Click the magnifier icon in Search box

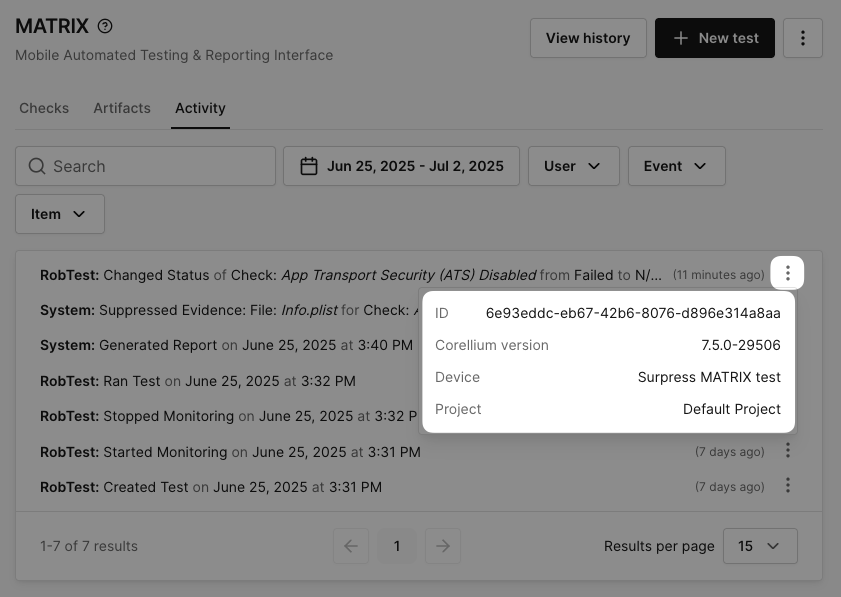pos(37,166)
